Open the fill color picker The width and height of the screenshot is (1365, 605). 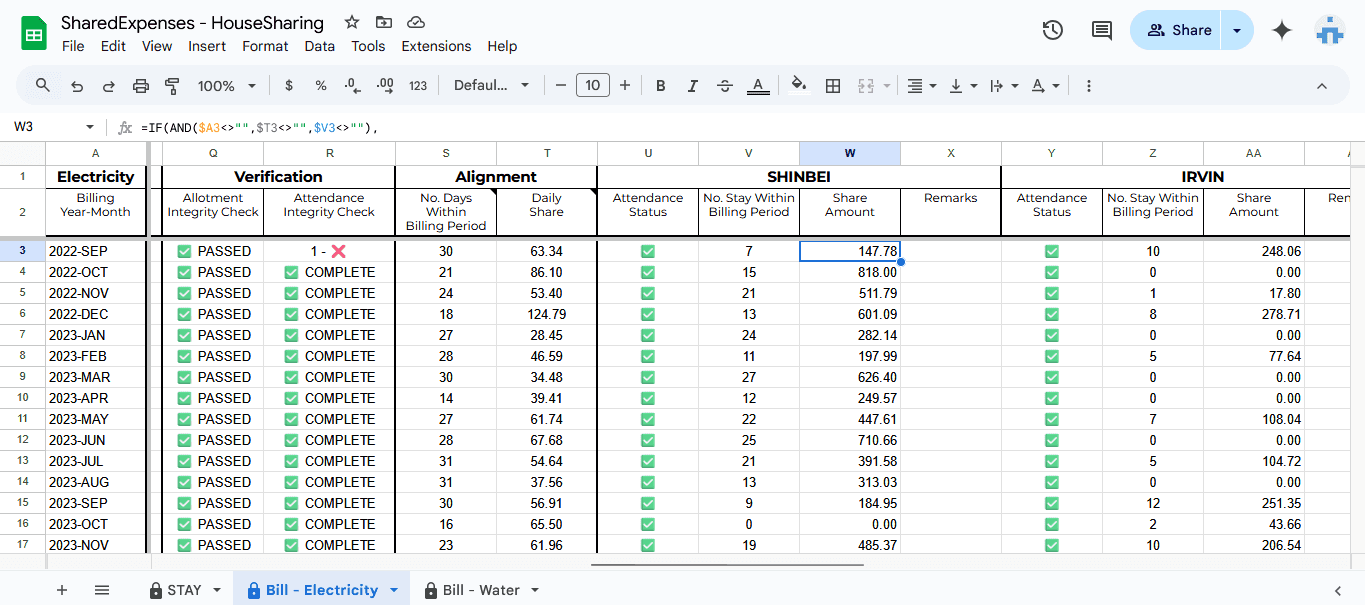[x=798, y=86]
